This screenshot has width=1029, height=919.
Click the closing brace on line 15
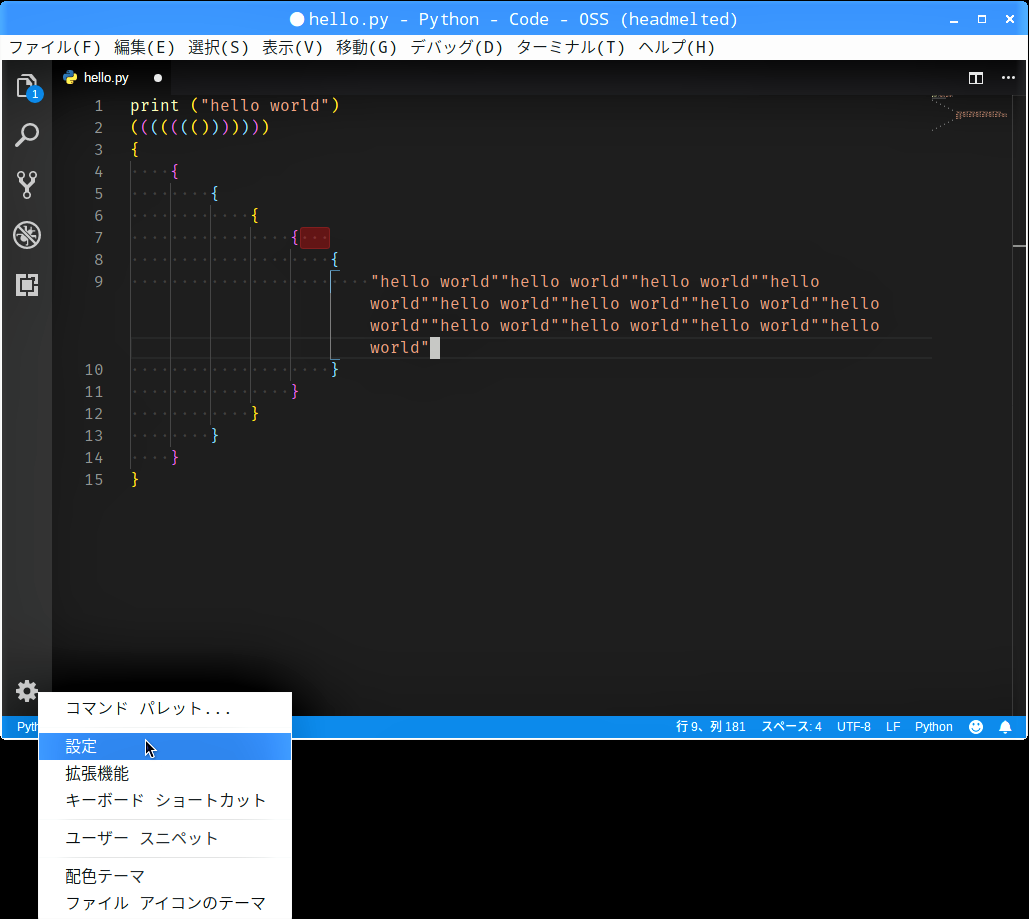pos(135,480)
